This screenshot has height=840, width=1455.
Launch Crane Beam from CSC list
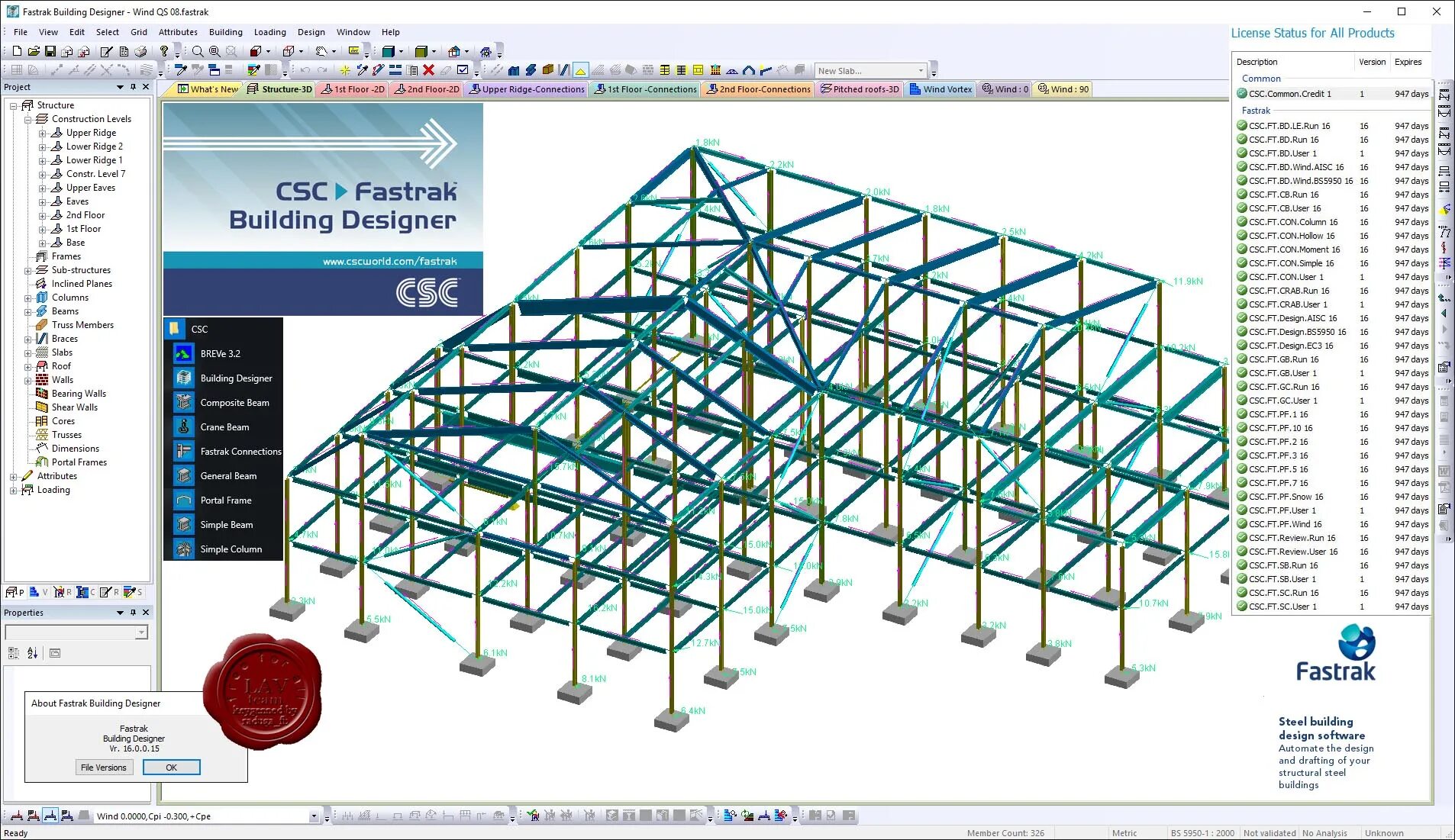(224, 427)
